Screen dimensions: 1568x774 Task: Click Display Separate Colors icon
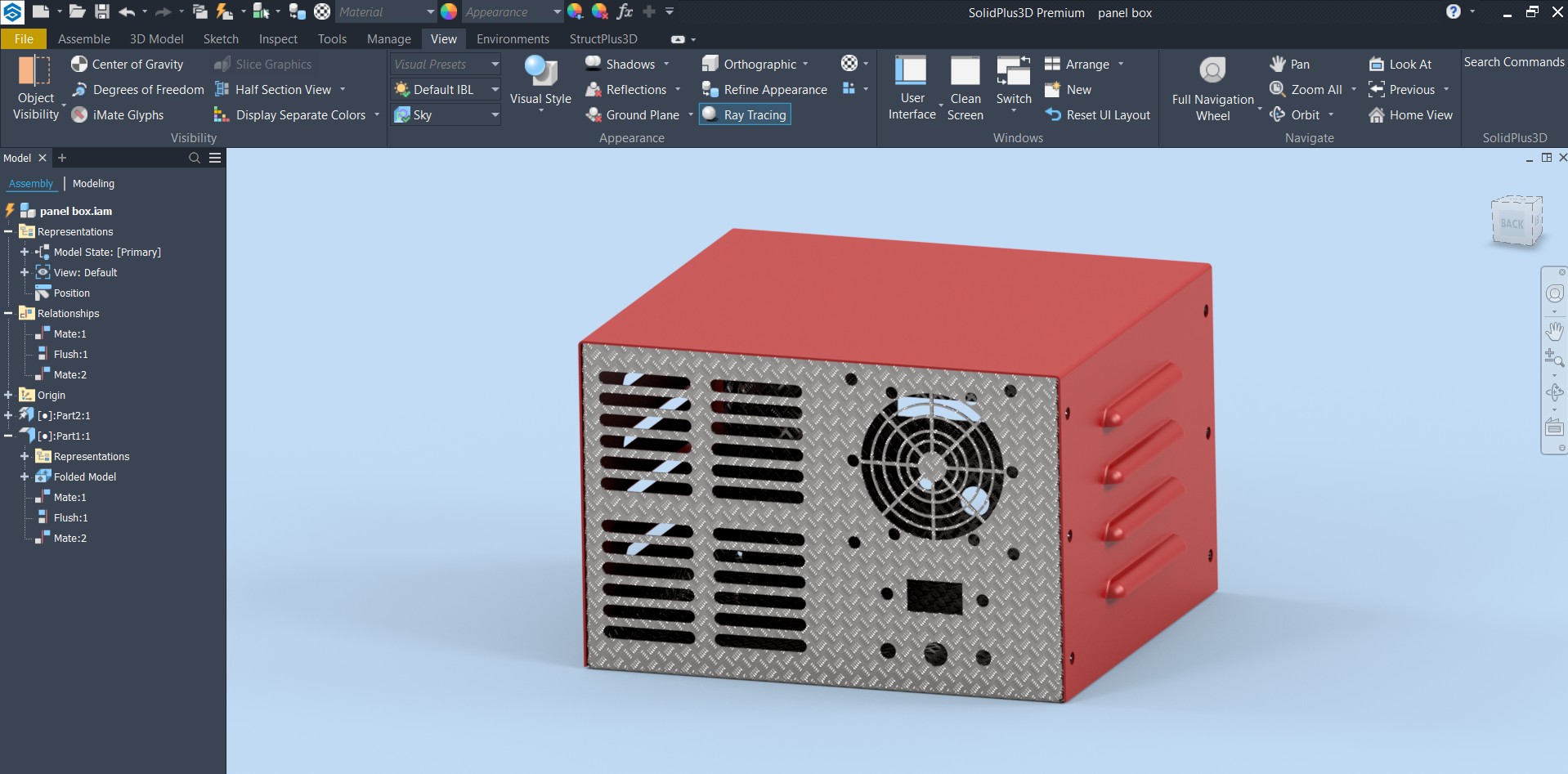point(222,115)
